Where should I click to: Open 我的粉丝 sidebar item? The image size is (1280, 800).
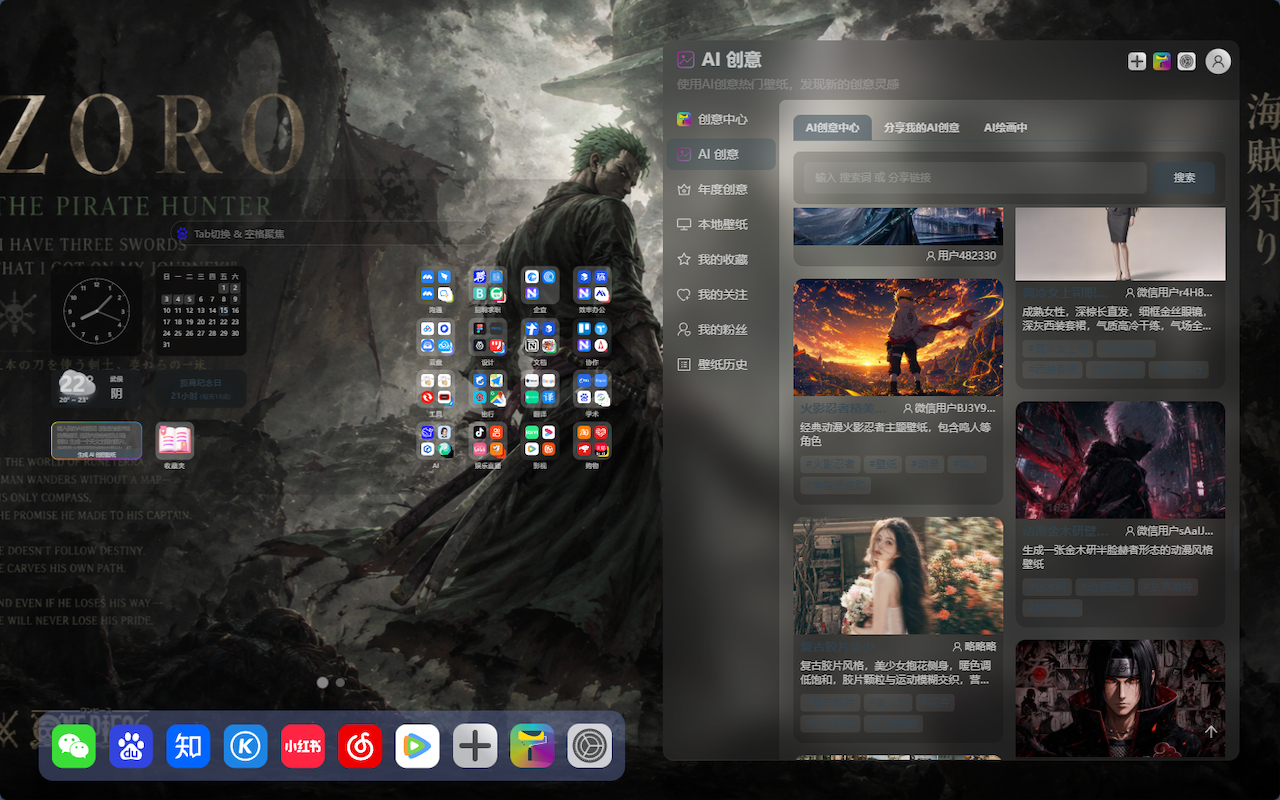click(721, 329)
